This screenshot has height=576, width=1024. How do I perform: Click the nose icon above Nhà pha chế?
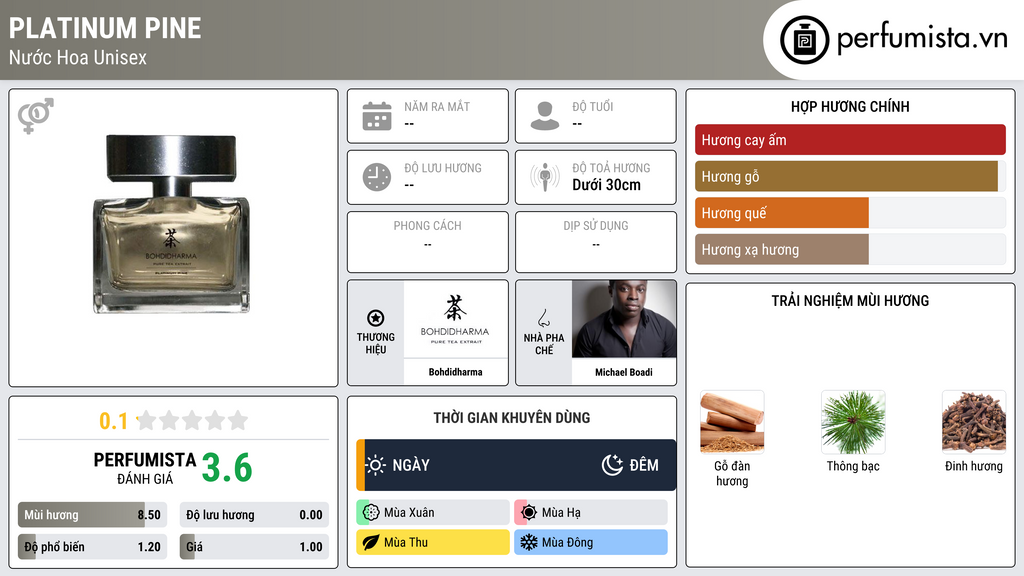click(543, 318)
